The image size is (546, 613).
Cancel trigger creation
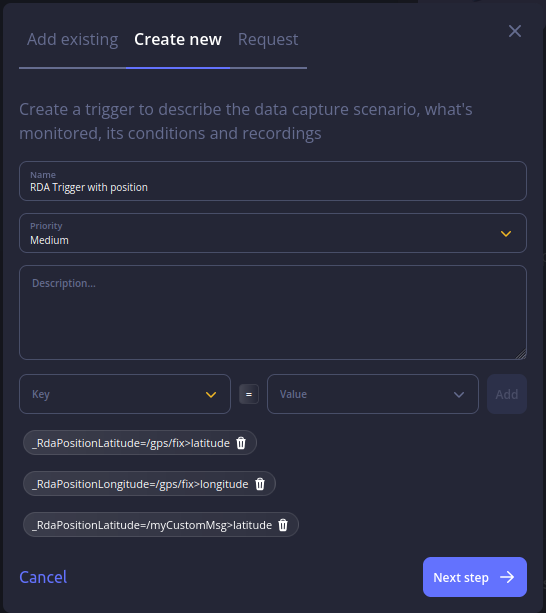43,577
